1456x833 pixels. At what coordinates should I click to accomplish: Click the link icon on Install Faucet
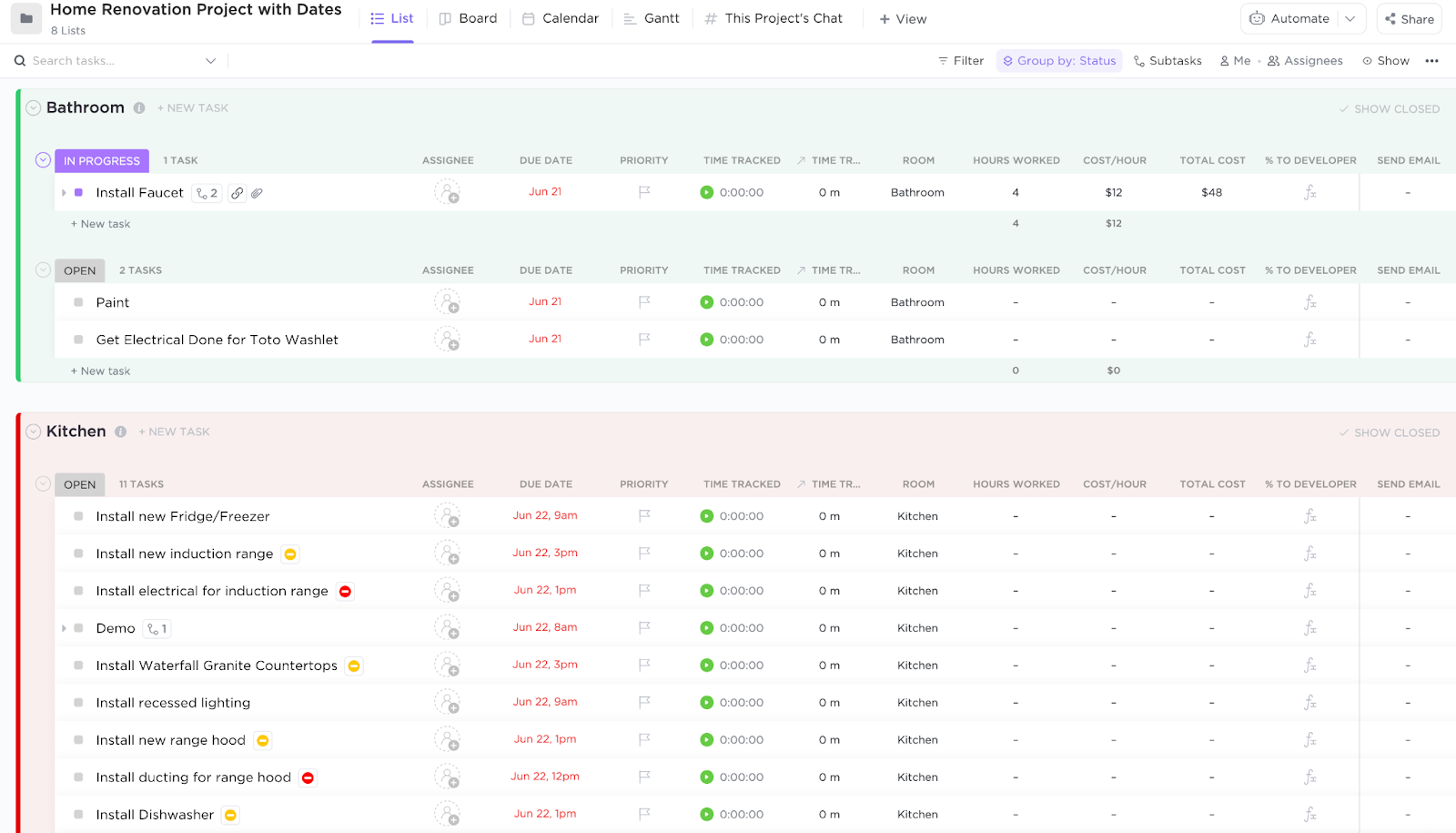[237, 193]
